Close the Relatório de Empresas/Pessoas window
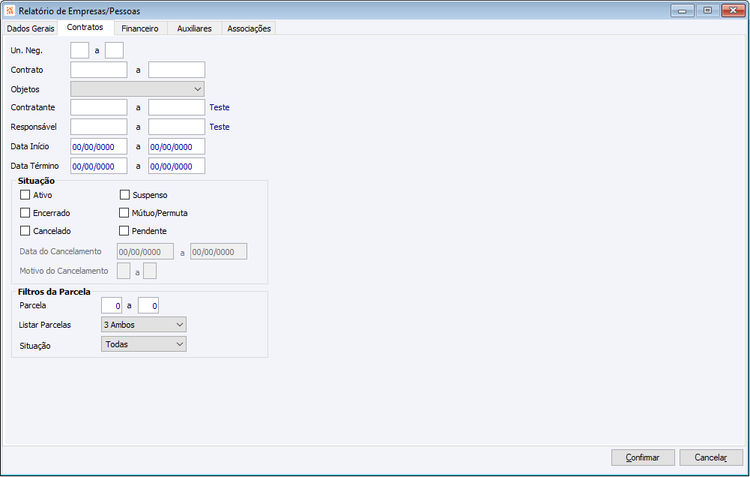This screenshot has height=477, width=750. 733,11
